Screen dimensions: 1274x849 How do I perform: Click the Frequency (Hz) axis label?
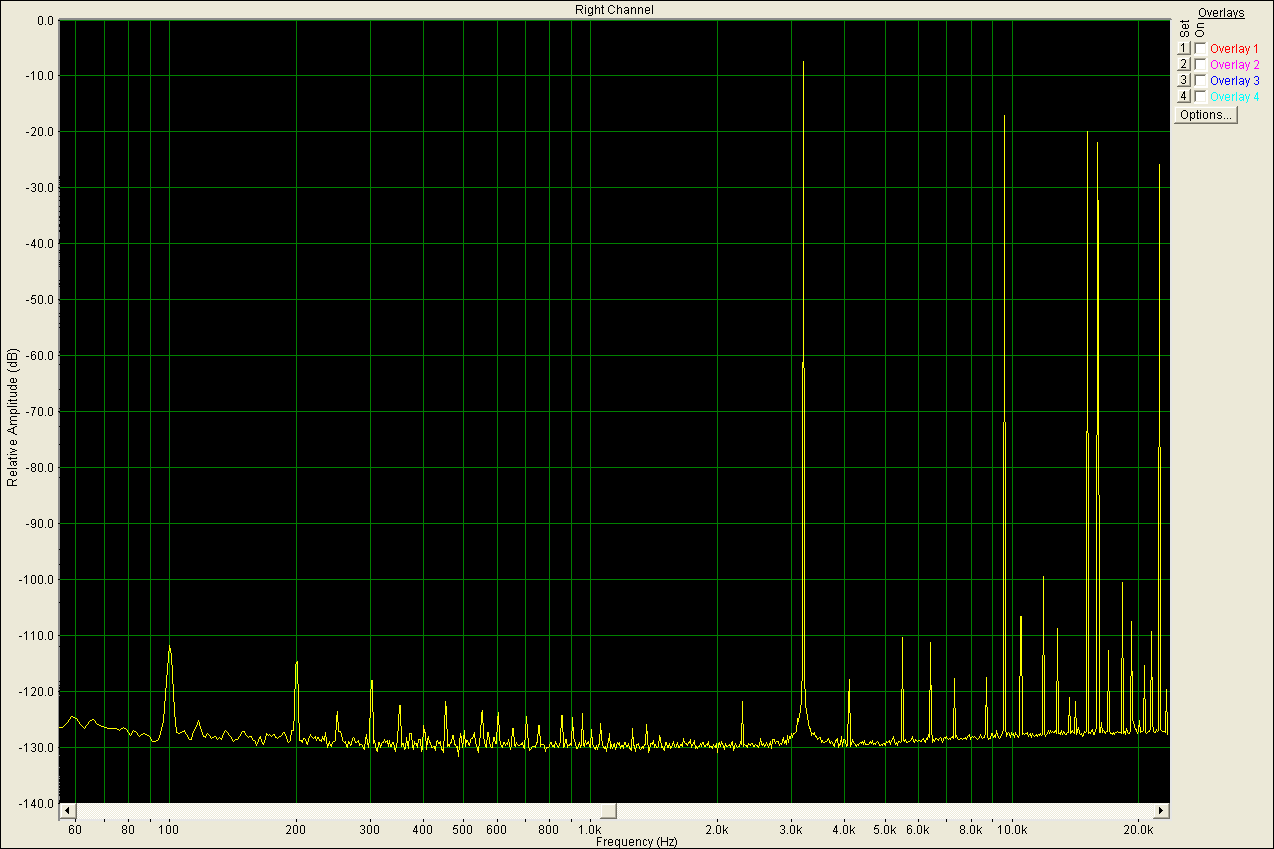636,842
